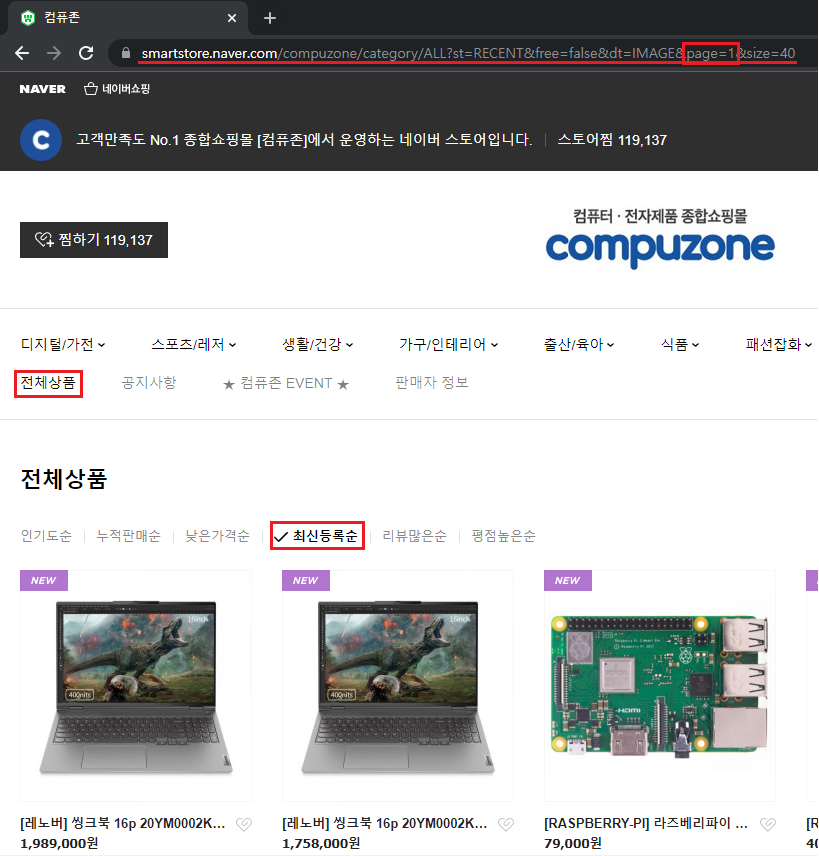The width and height of the screenshot is (819, 856).
Task: Wishlist heart for RASPBERRY-PI product
Action: 768,824
